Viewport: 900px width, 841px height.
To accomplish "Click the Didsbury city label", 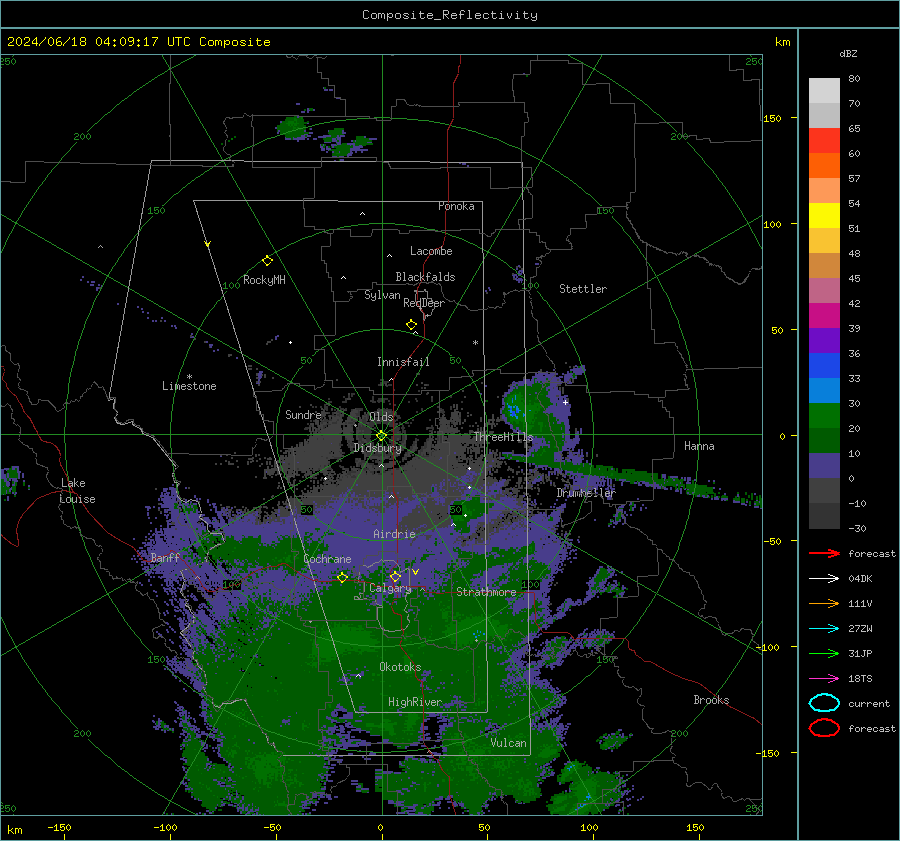I will [x=377, y=448].
